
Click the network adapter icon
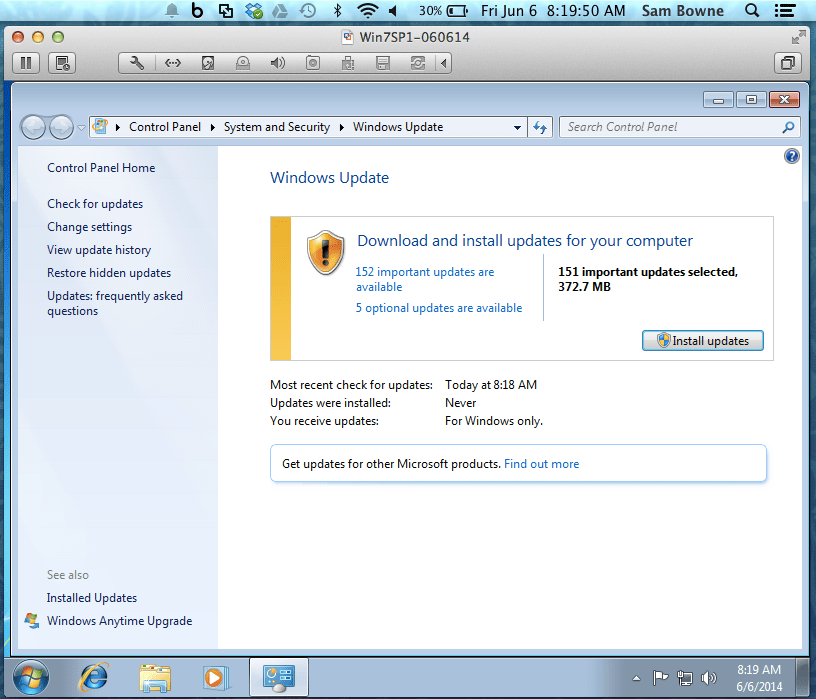click(x=172, y=63)
